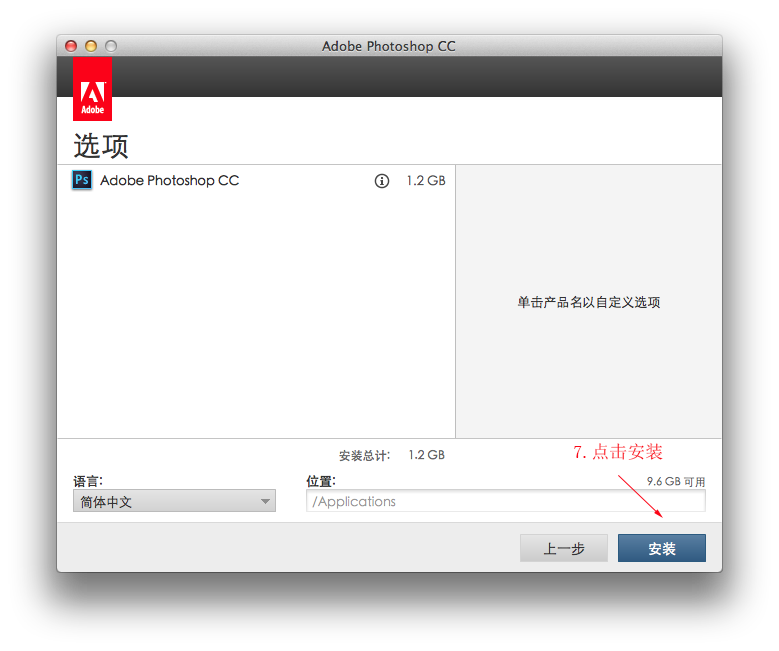Click the 9.6 GB 可用 available space text
Viewport: 779px width, 651px height.
[x=676, y=482]
